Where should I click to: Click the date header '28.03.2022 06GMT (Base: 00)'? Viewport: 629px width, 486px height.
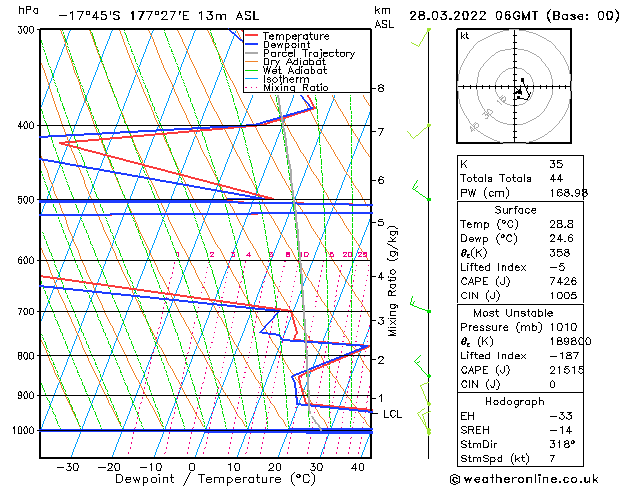pyautogui.click(x=514, y=16)
